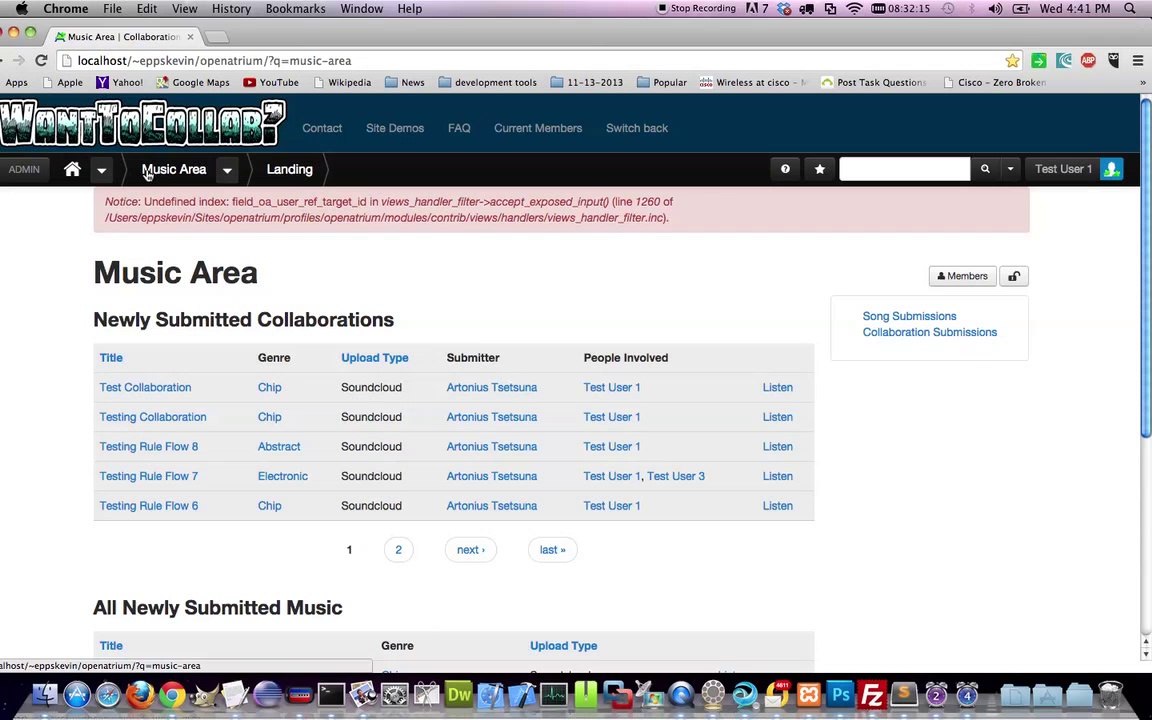Open Test User 3 profile link

676,476
